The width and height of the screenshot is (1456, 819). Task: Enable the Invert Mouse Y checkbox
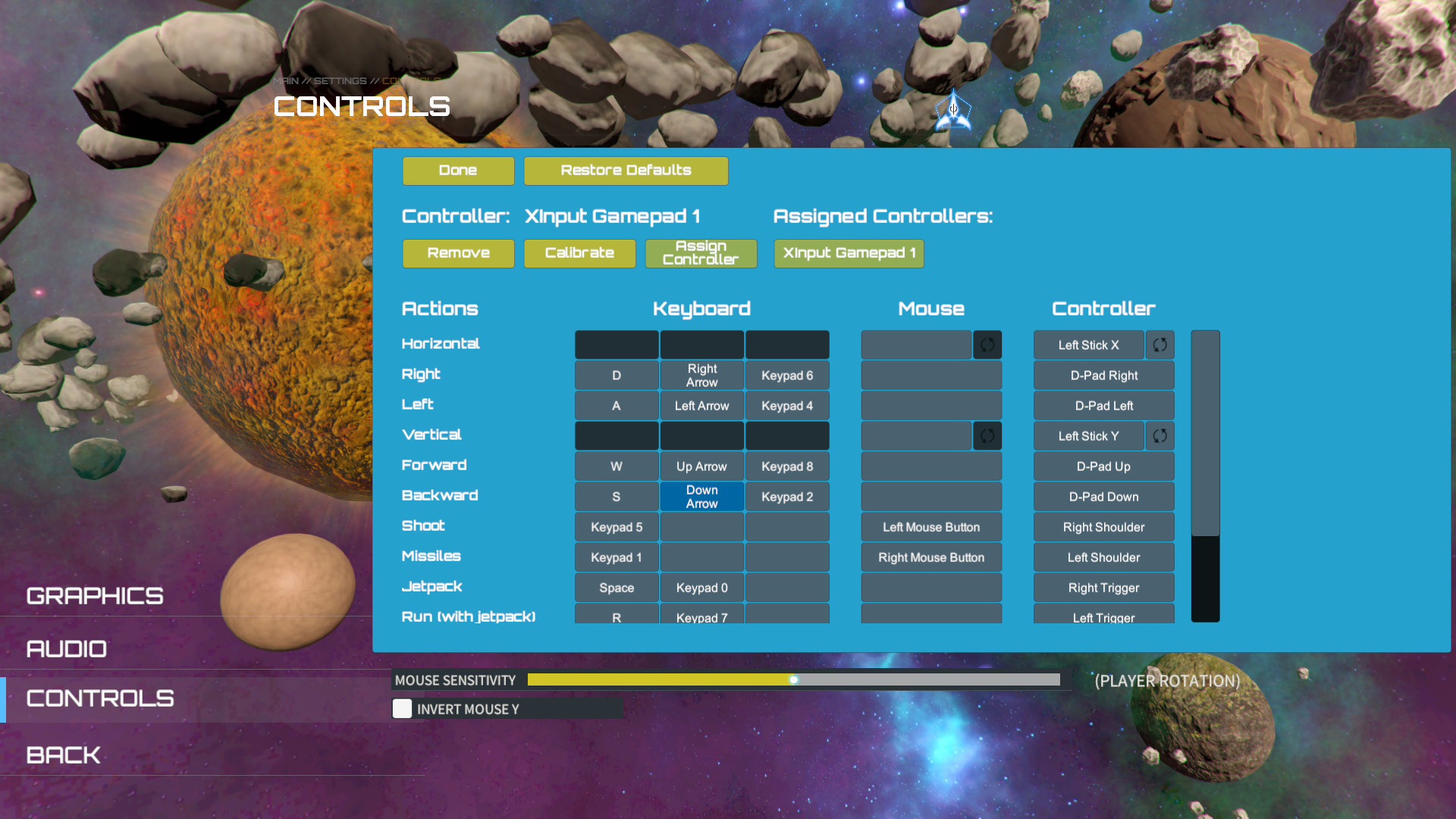403,709
